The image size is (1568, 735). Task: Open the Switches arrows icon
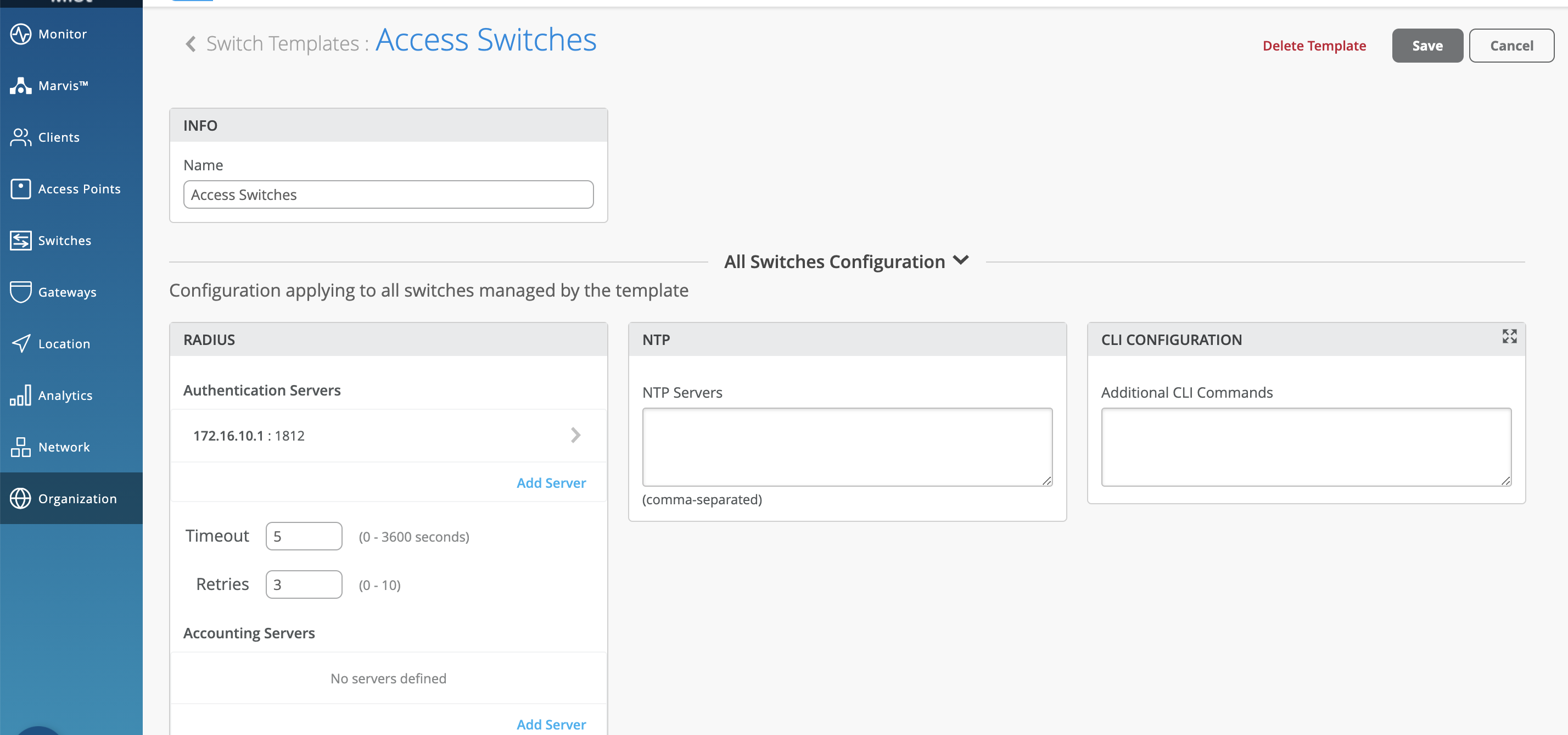21,241
